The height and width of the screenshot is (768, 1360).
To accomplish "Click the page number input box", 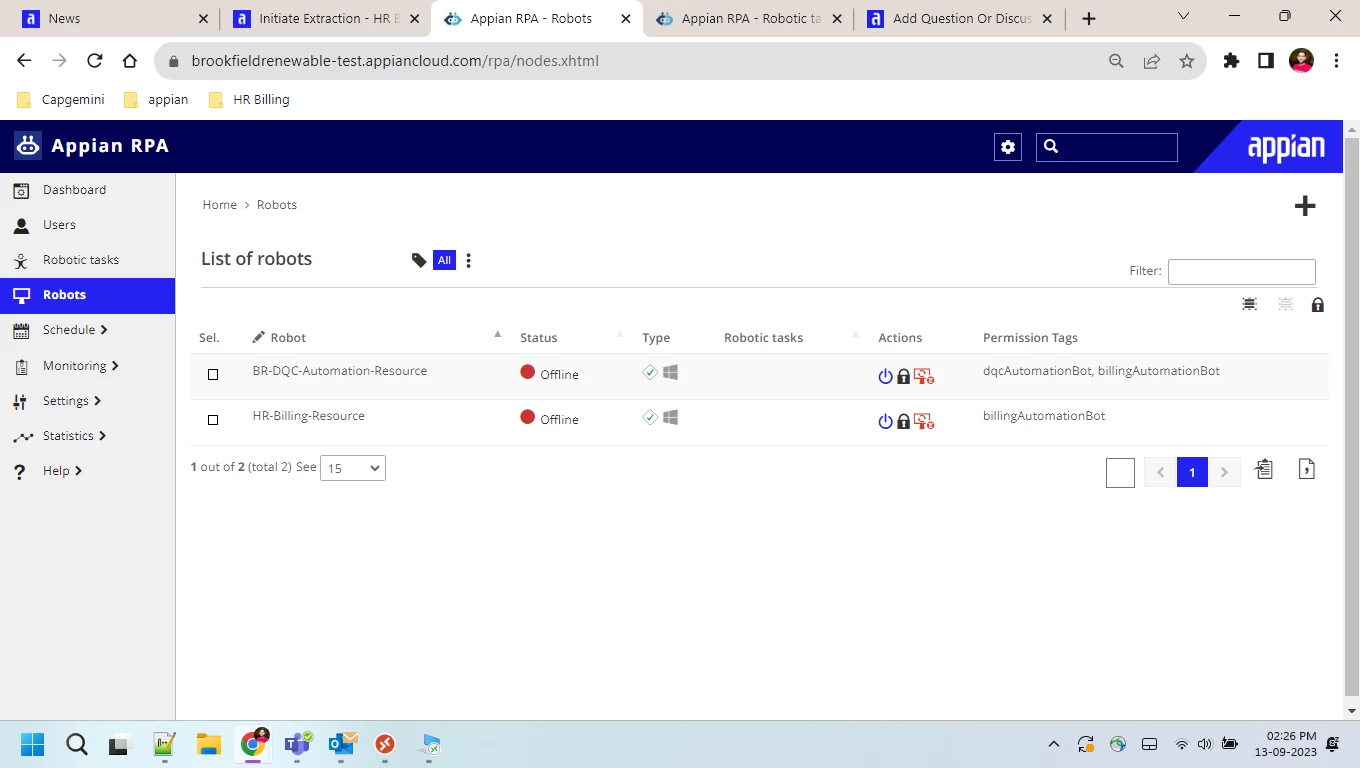I will coord(1120,473).
